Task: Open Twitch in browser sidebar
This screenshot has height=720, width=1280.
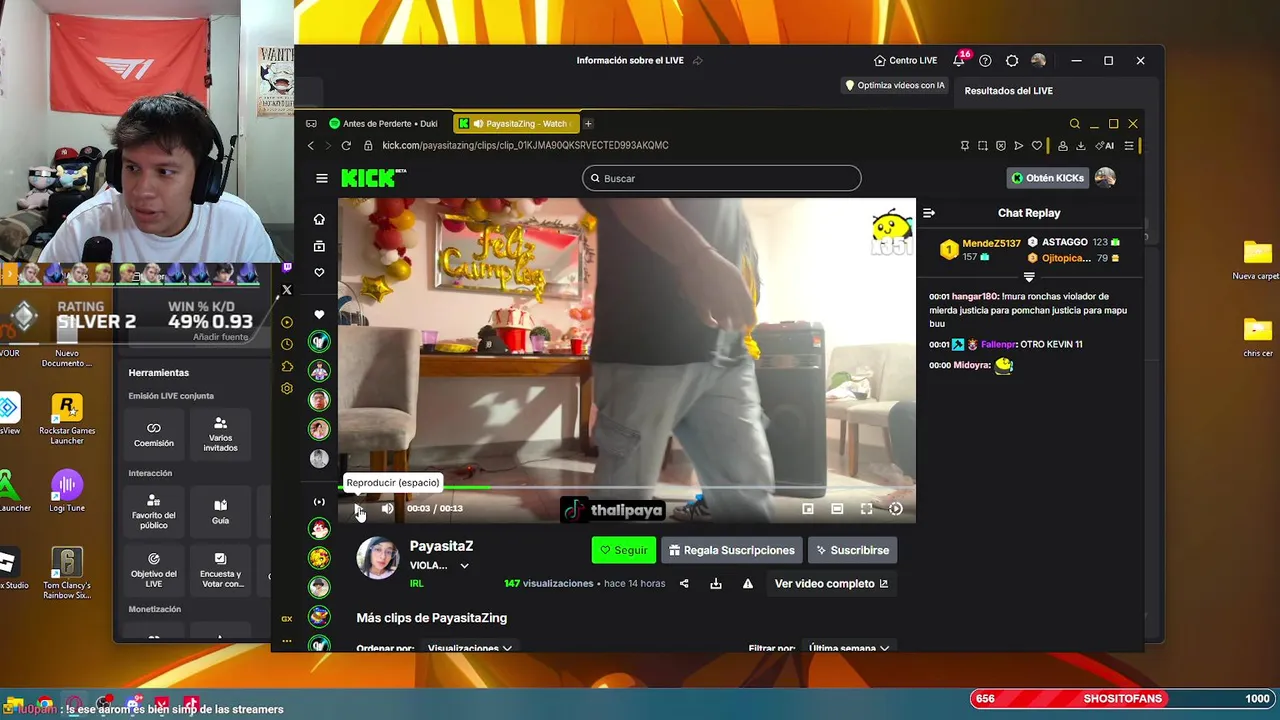Action: coord(287,268)
